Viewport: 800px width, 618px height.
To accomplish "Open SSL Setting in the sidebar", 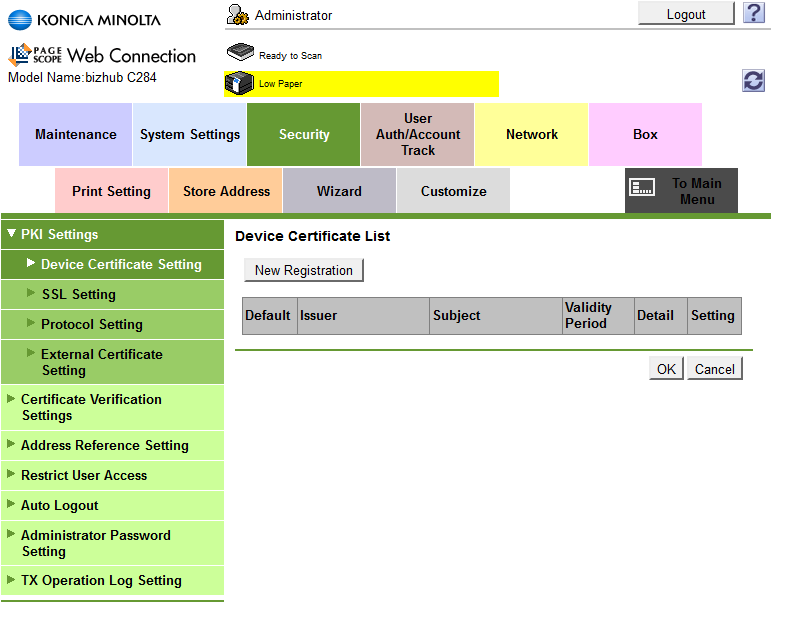I will pos(77,295).
